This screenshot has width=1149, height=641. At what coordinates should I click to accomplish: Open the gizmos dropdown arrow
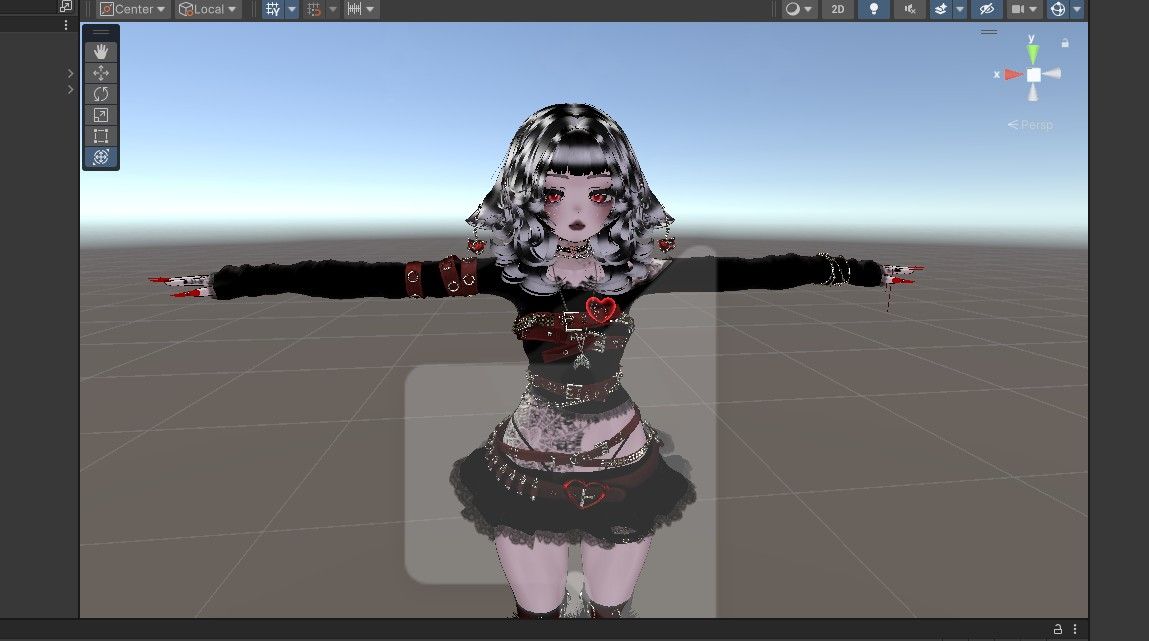1076,10
